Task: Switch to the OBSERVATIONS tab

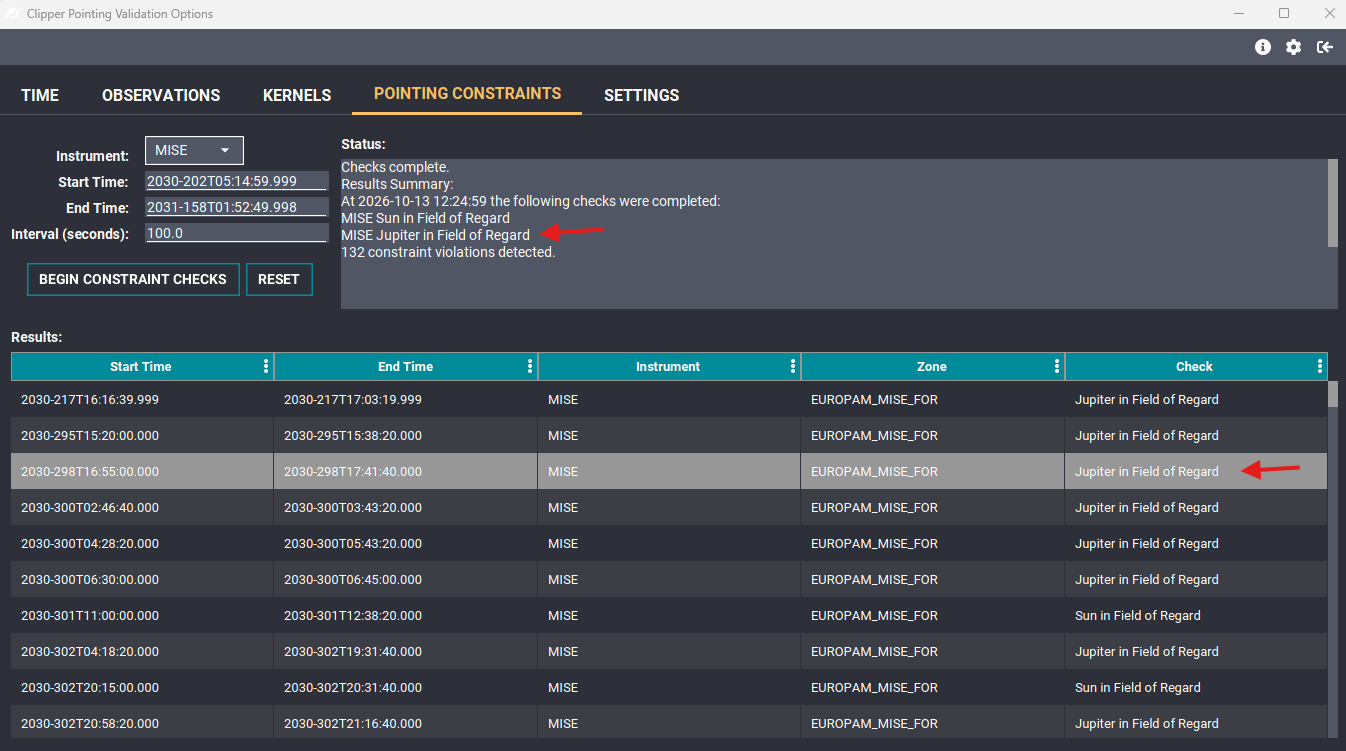Action: coord(161,95)
